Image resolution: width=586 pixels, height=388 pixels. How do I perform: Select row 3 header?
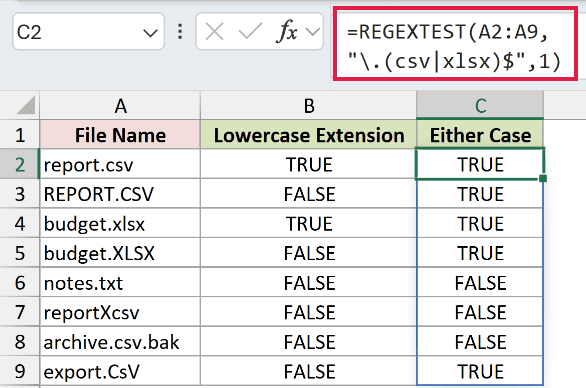[x=20, y=194]
